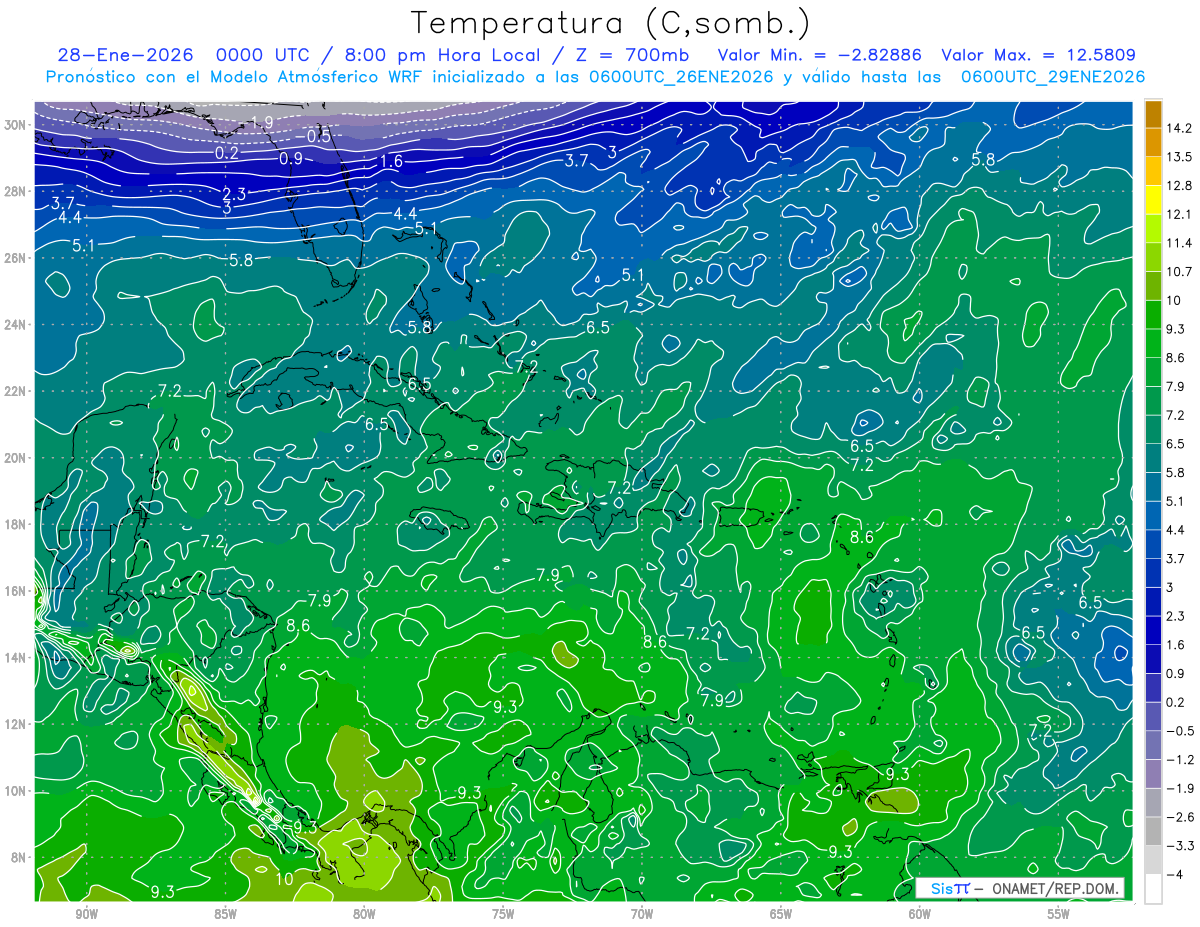Click the '8N' latitude axis label

click(x=20, y=857)
